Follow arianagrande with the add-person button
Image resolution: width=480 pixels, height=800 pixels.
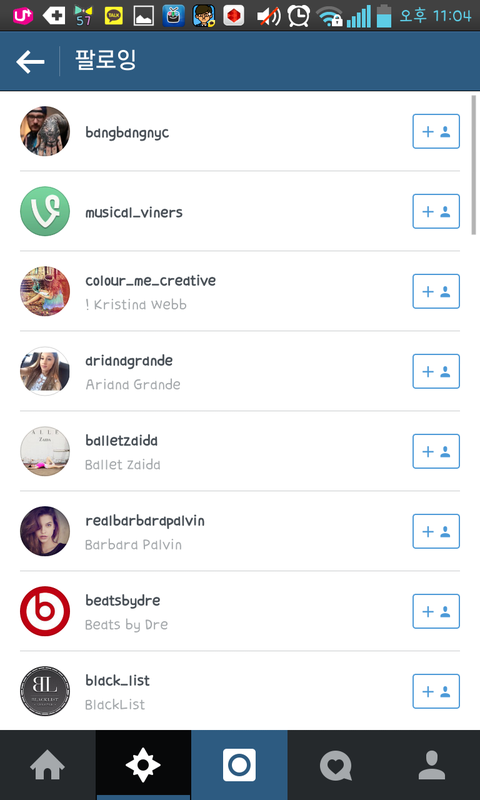pyautogui.click(x=436, y=371)
